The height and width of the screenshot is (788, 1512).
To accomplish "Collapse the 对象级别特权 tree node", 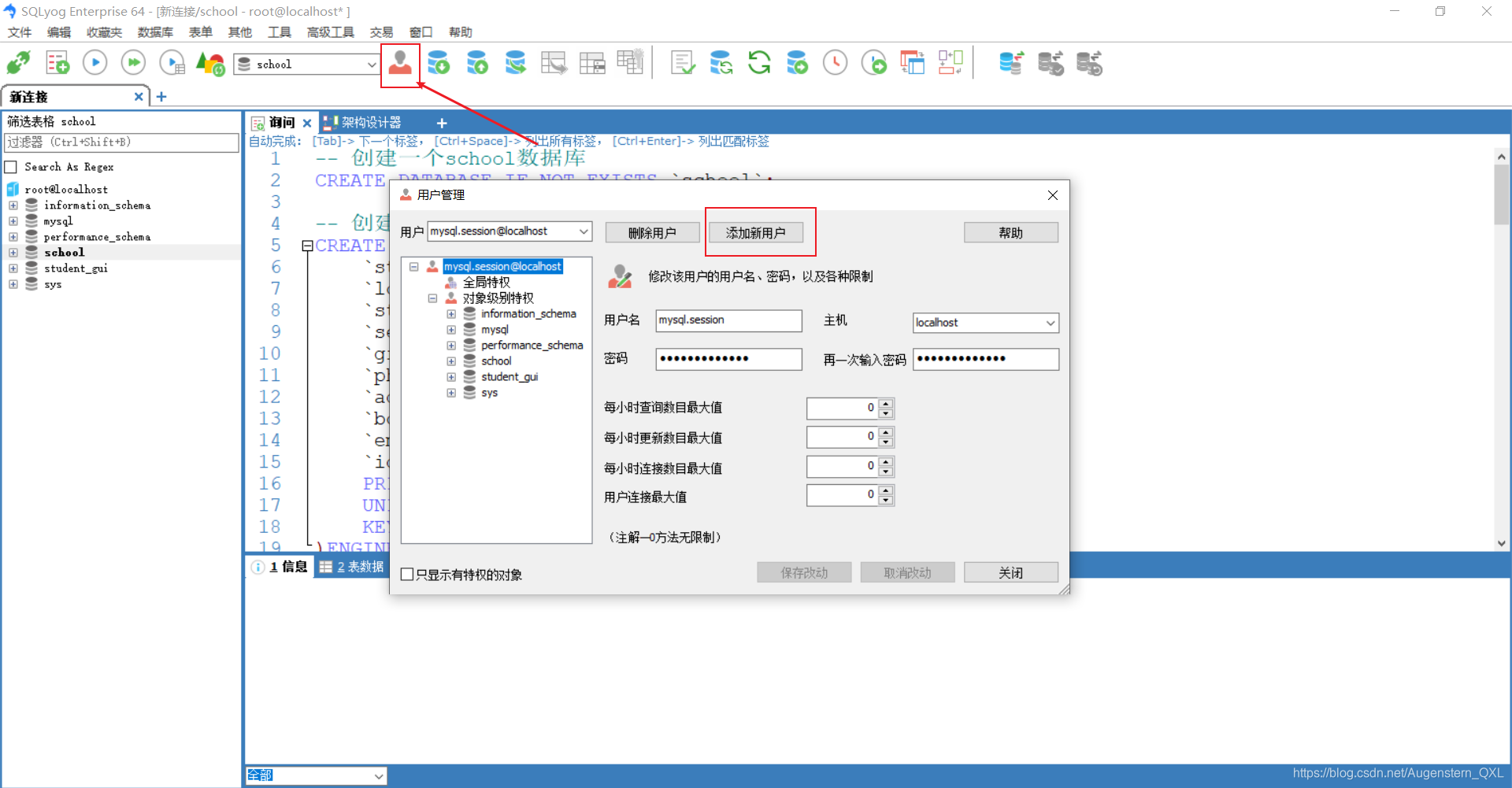I will click(432, 298).
